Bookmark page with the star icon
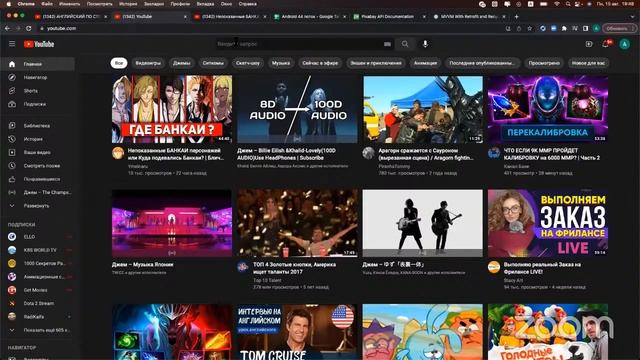This screenshot has height=360, width=640. pos(530,29)
